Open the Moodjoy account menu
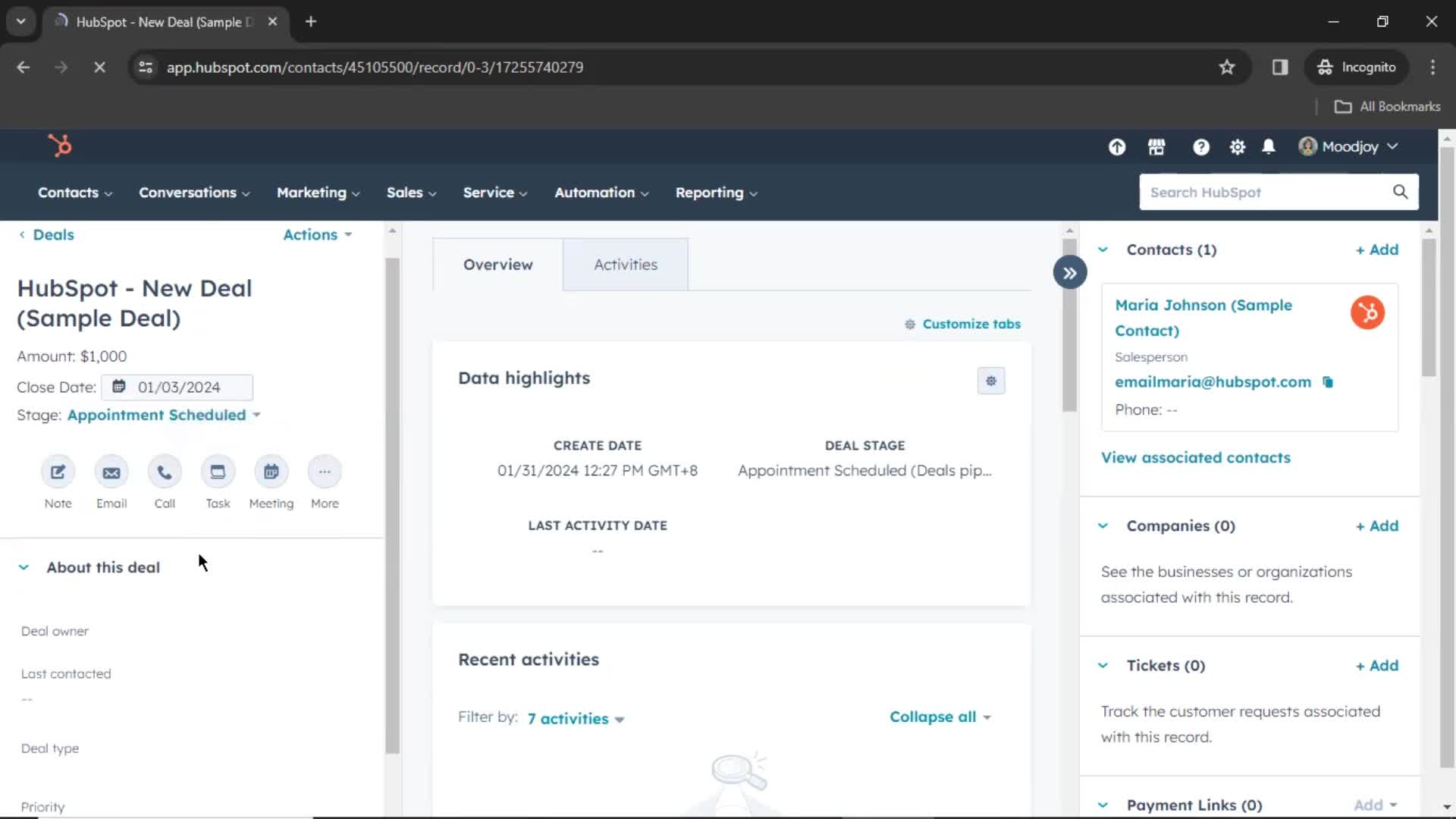 1348,146
